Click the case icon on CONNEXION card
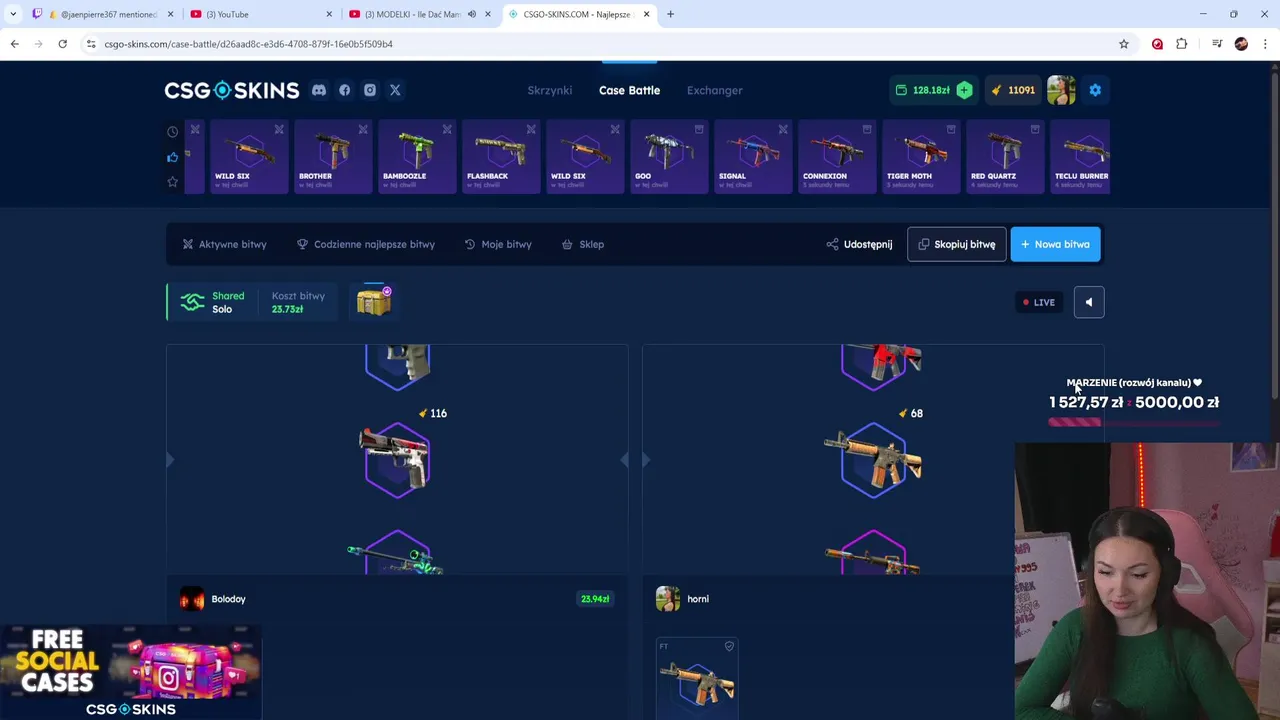The height and width of the screenshot is (720, 1280). click(867, 129)
